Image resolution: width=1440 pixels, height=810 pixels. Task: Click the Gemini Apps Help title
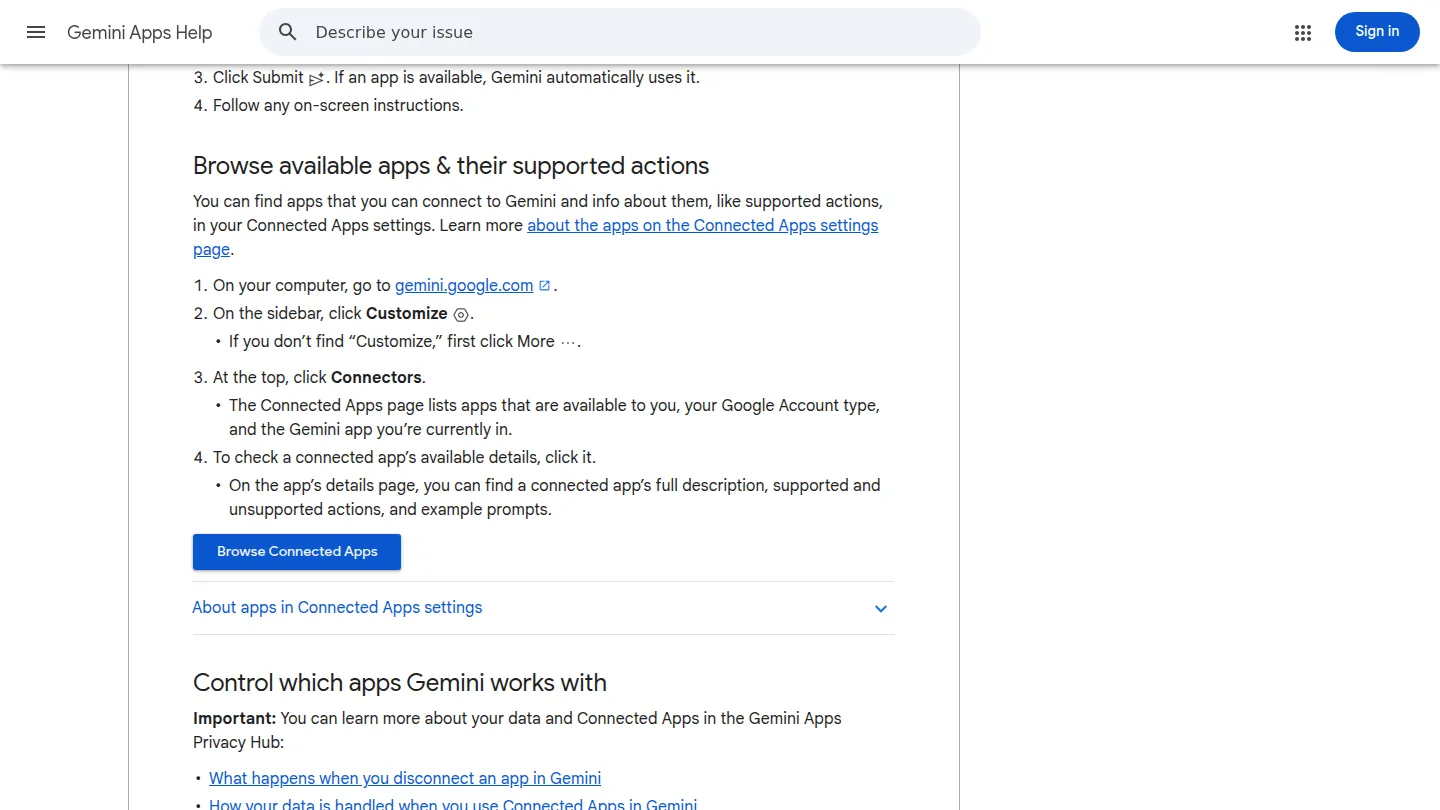point(140,32)
